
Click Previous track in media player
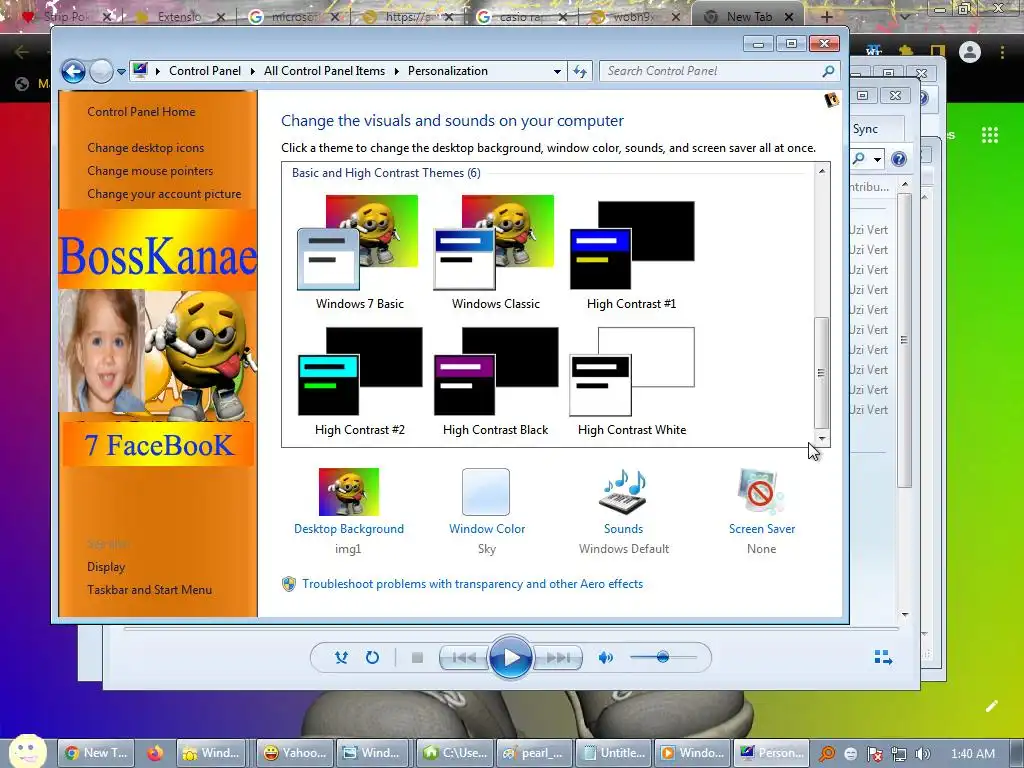464,658
